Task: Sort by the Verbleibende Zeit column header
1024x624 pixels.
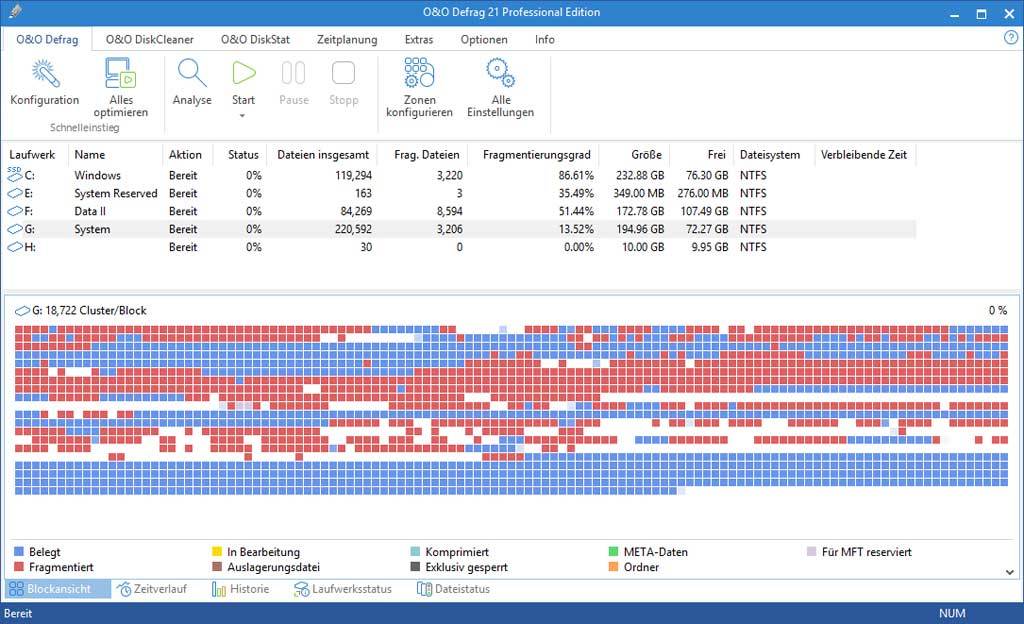Action: (864, 155)
